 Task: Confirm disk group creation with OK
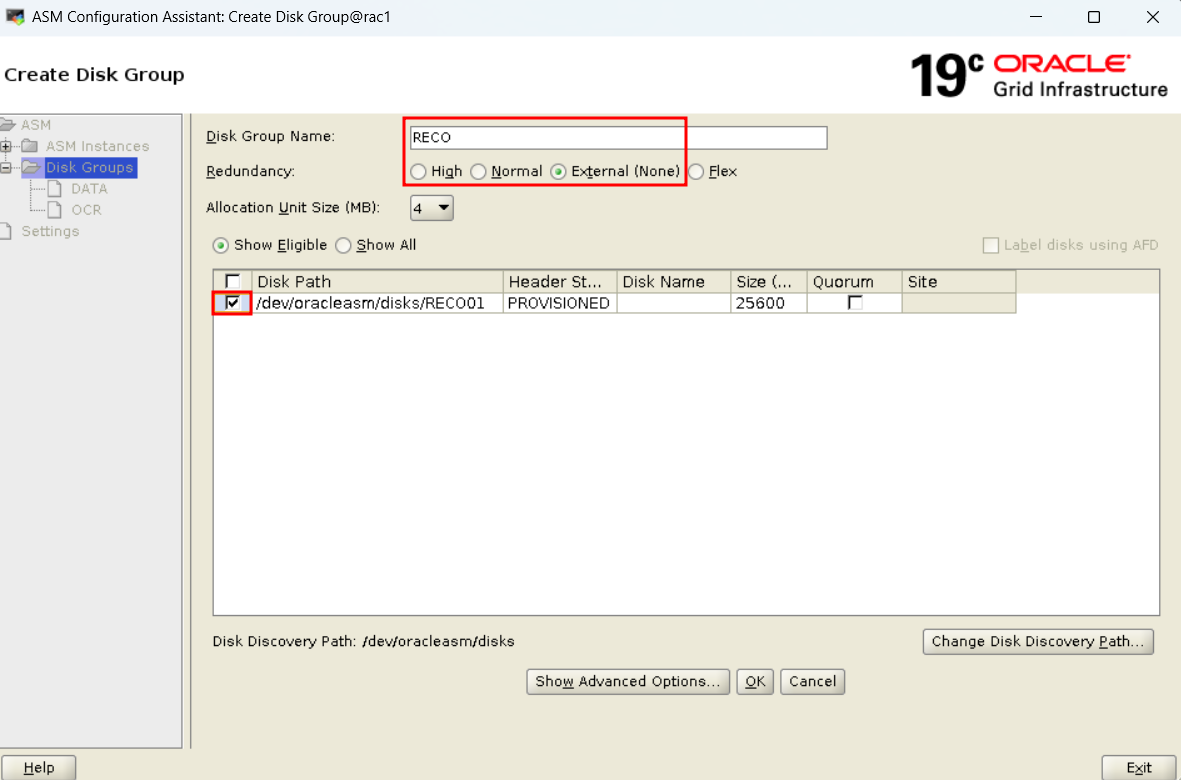(755, 681)
